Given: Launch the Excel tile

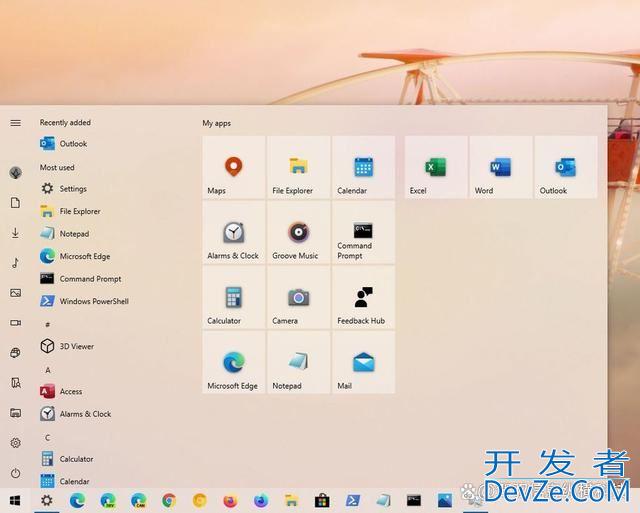Looking at the screenshot, I should (x=436, y=167).
